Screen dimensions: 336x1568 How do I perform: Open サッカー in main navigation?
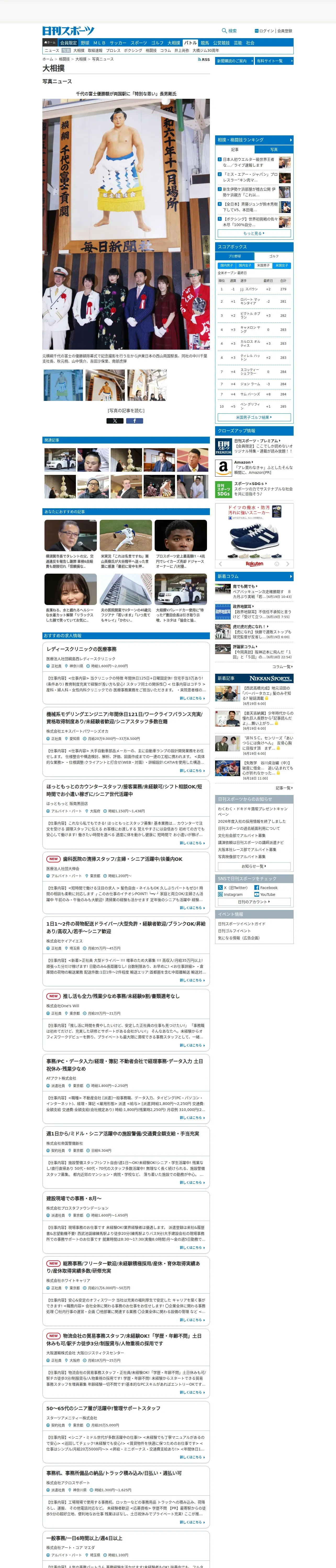[x=118, y=43]
